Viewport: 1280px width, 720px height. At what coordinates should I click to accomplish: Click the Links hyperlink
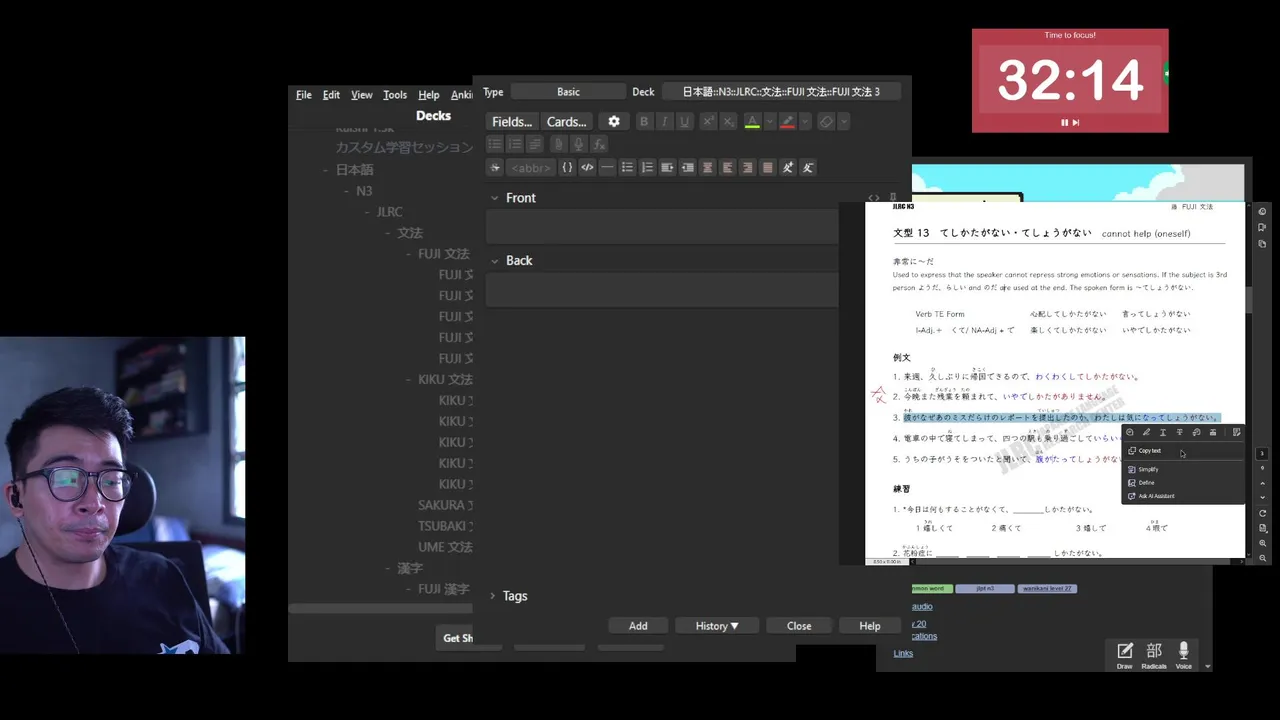[903, 653]
